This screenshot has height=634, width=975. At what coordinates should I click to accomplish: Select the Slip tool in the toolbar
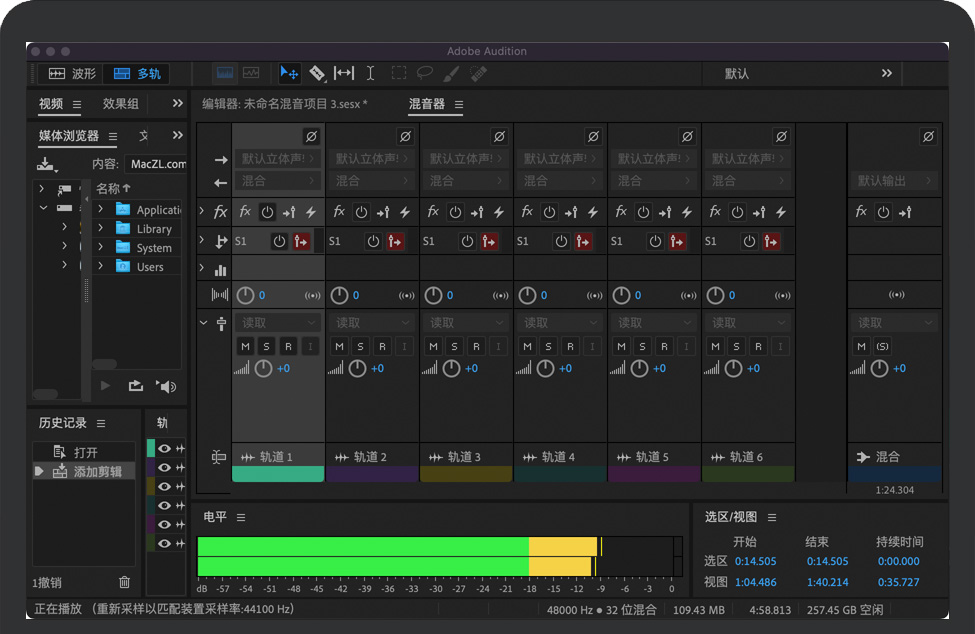[x=344, y=73]
